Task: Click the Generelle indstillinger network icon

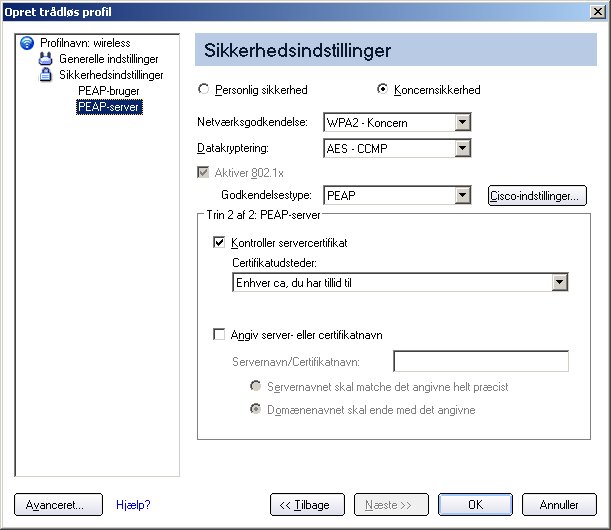Action: point(45,59)
